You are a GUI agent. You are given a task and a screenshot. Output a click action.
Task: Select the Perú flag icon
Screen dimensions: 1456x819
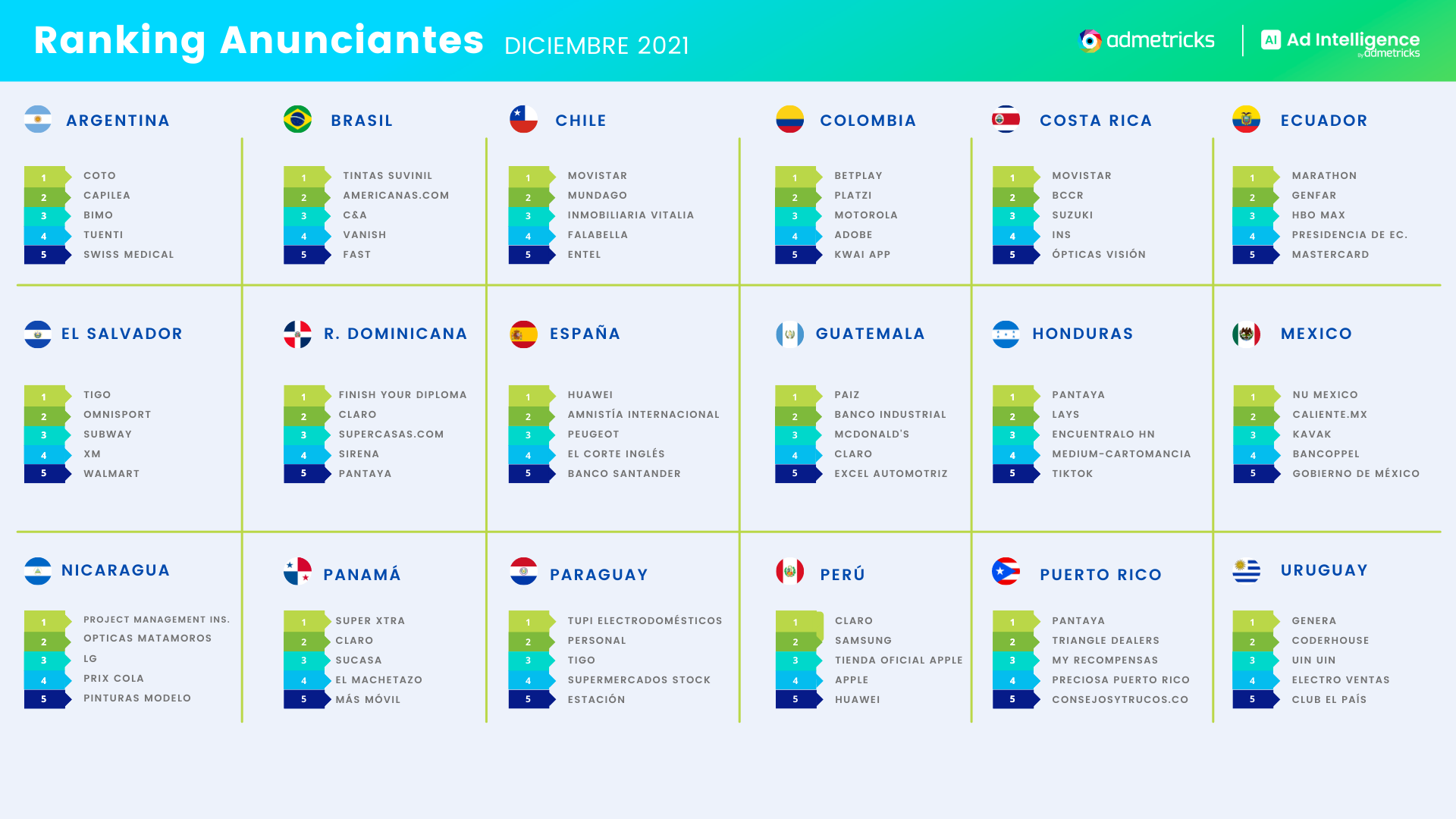pos(789,571)
